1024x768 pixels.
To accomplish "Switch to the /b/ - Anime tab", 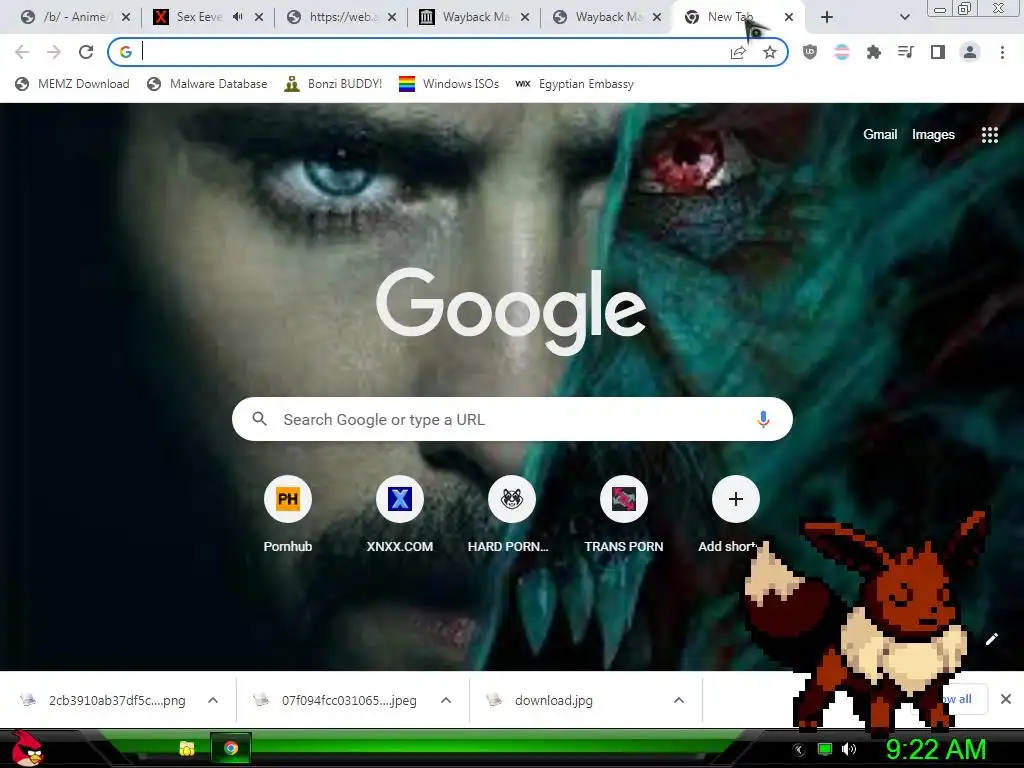I will (x=76, y=17).
